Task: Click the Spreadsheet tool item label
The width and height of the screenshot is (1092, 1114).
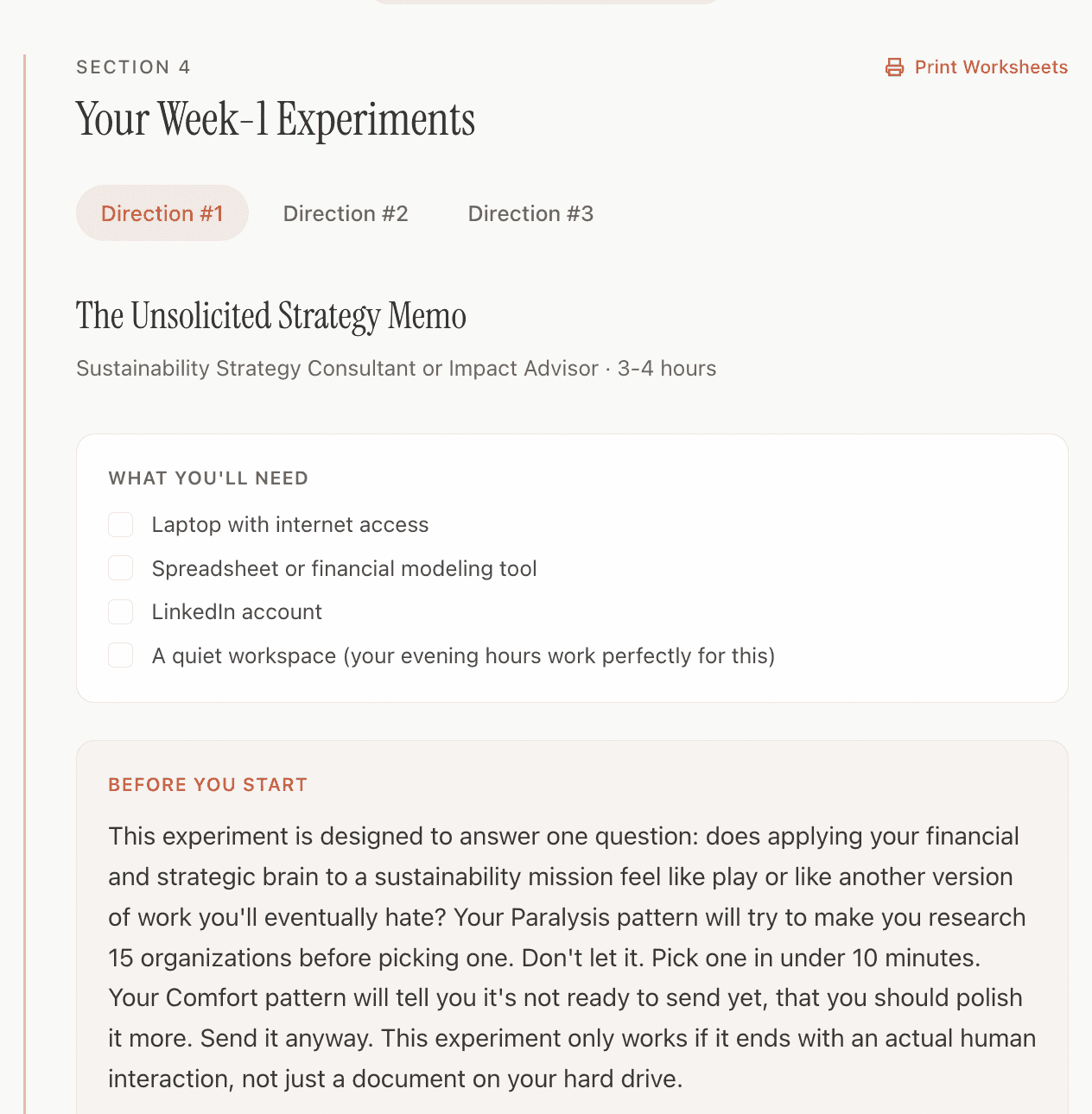Action: pyautogui.click(x=344, y=568)
